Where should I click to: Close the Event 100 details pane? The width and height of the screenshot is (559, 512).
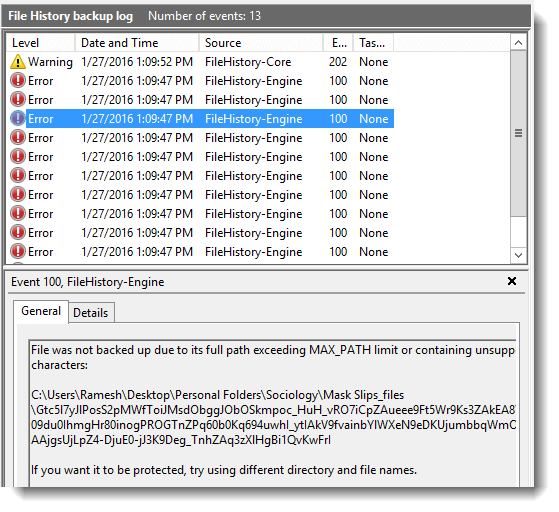coord(512,281)
